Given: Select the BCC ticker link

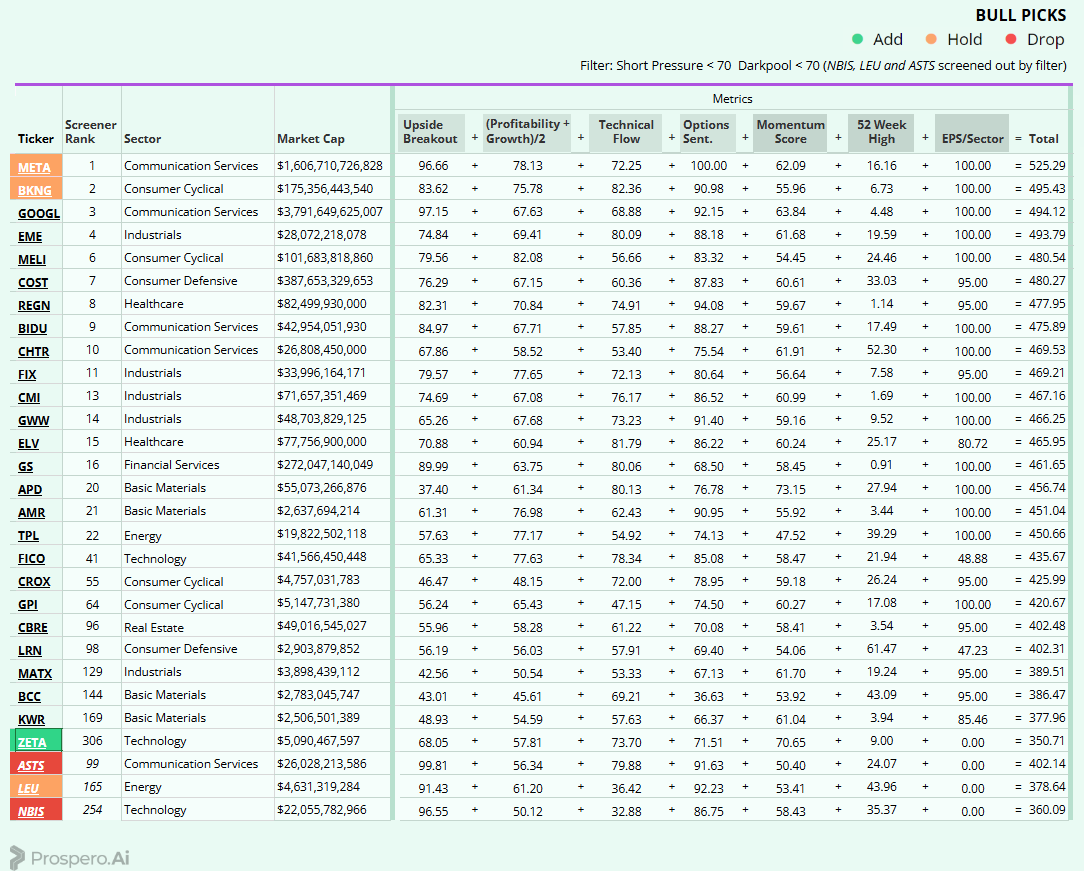Looking at the screenshot, I should click(29, 696).
